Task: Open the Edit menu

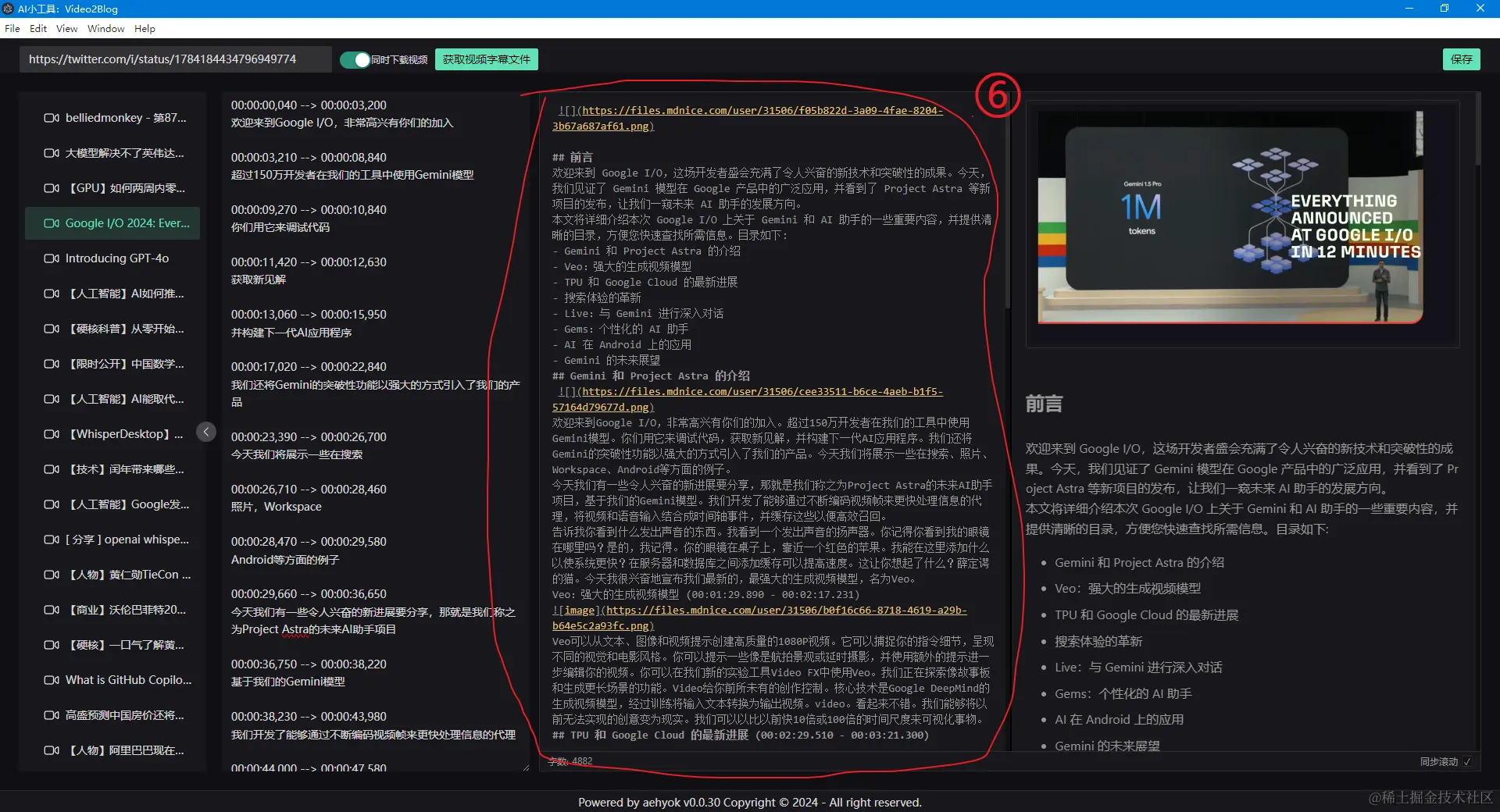Action: click(x=38, y=28)
